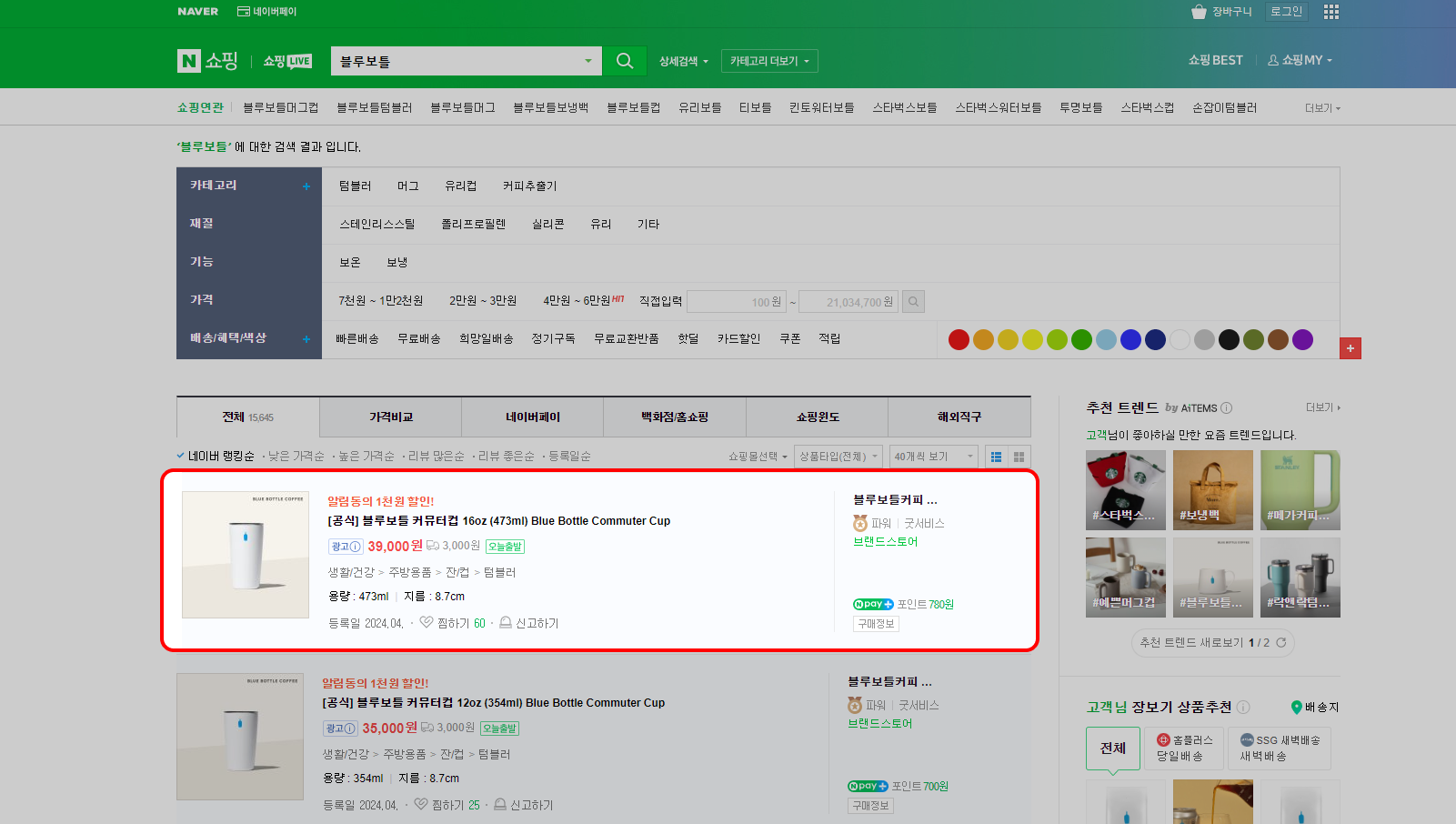Switch to 백화점/홈쇼핑 tab

[675, 417]
